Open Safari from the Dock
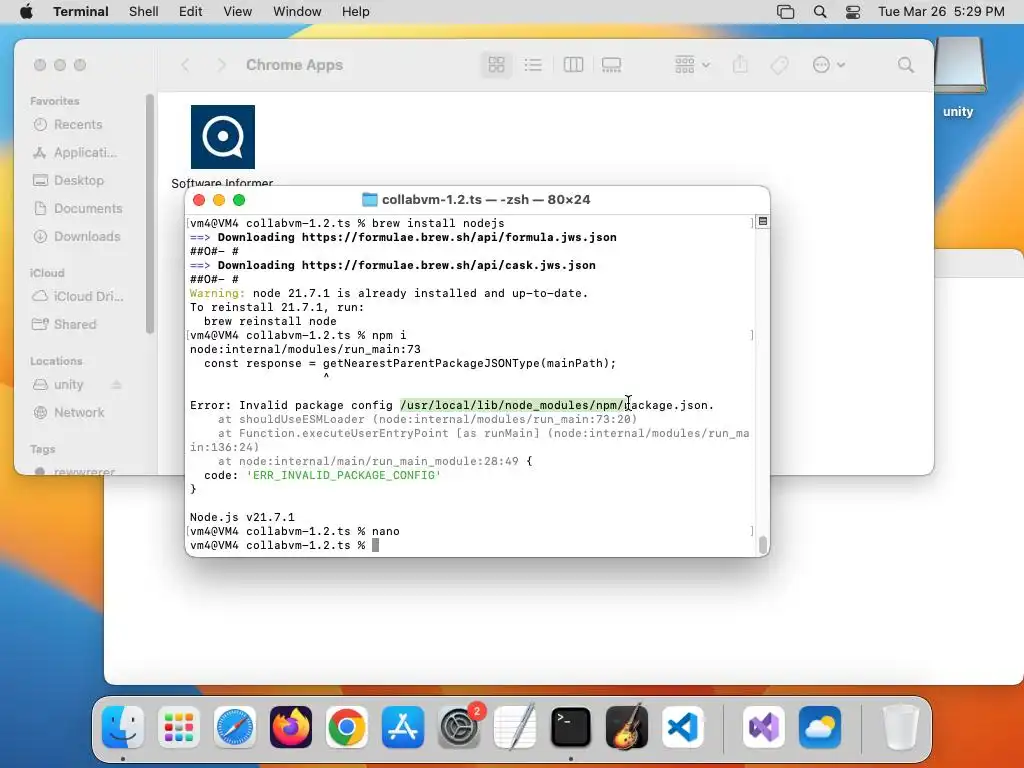 pos(235,727)
